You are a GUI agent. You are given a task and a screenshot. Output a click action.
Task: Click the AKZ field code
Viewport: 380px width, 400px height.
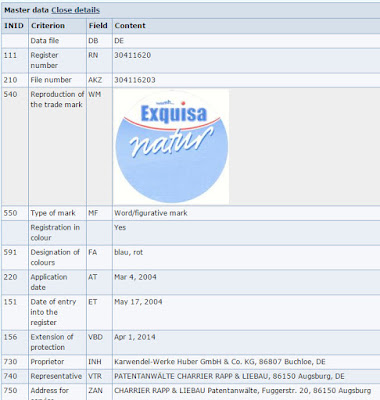click(95, 80)
